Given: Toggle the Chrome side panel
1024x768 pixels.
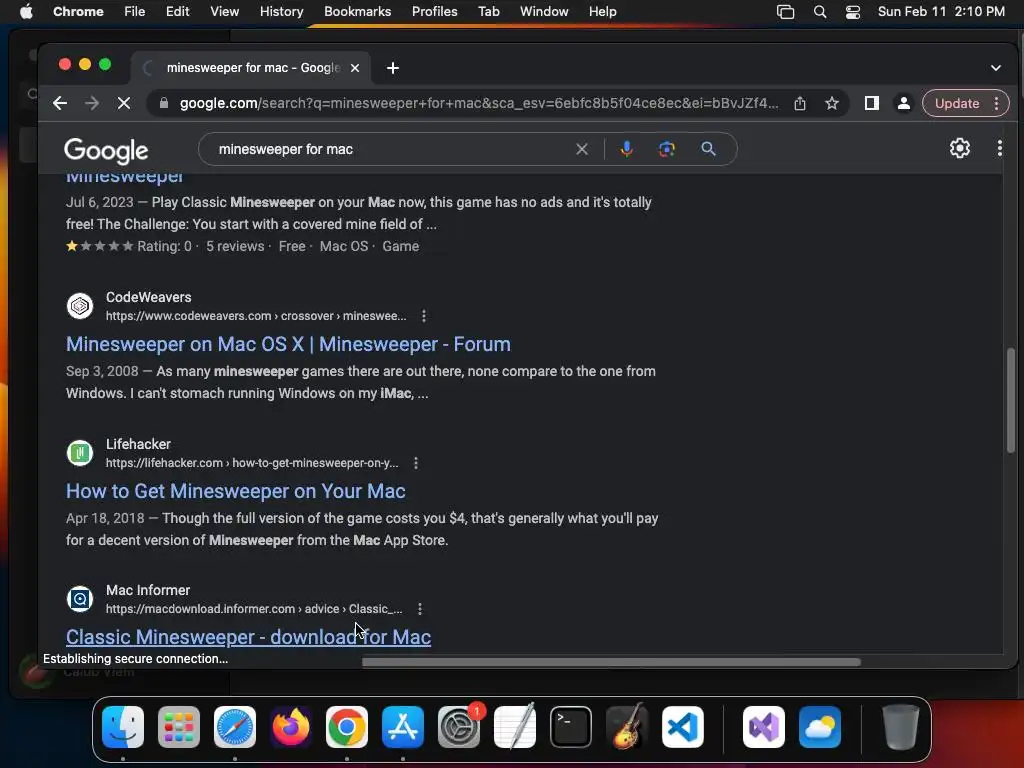Looking at the screenshot, I should point(871,103).
